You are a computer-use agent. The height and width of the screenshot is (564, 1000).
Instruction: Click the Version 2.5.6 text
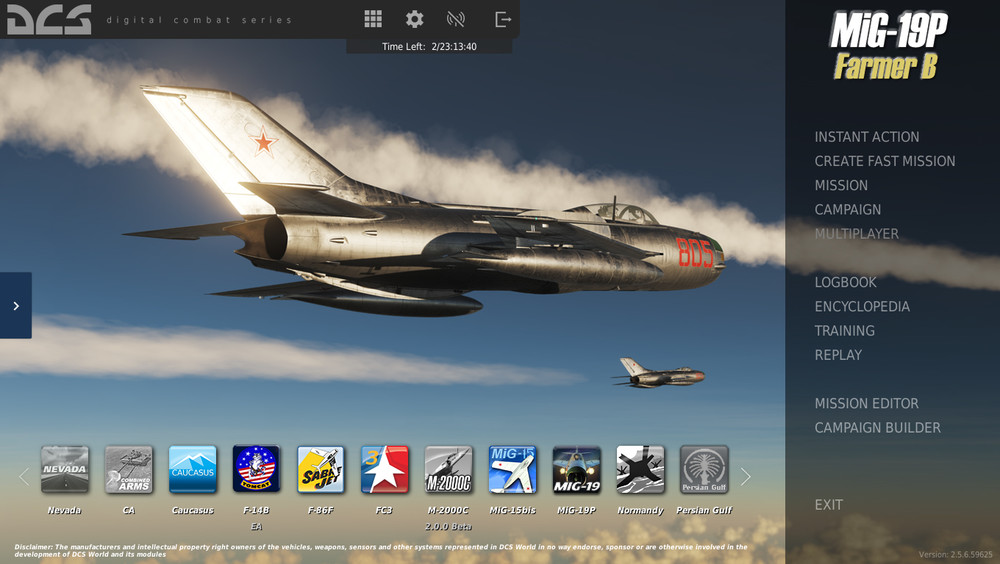955,554
